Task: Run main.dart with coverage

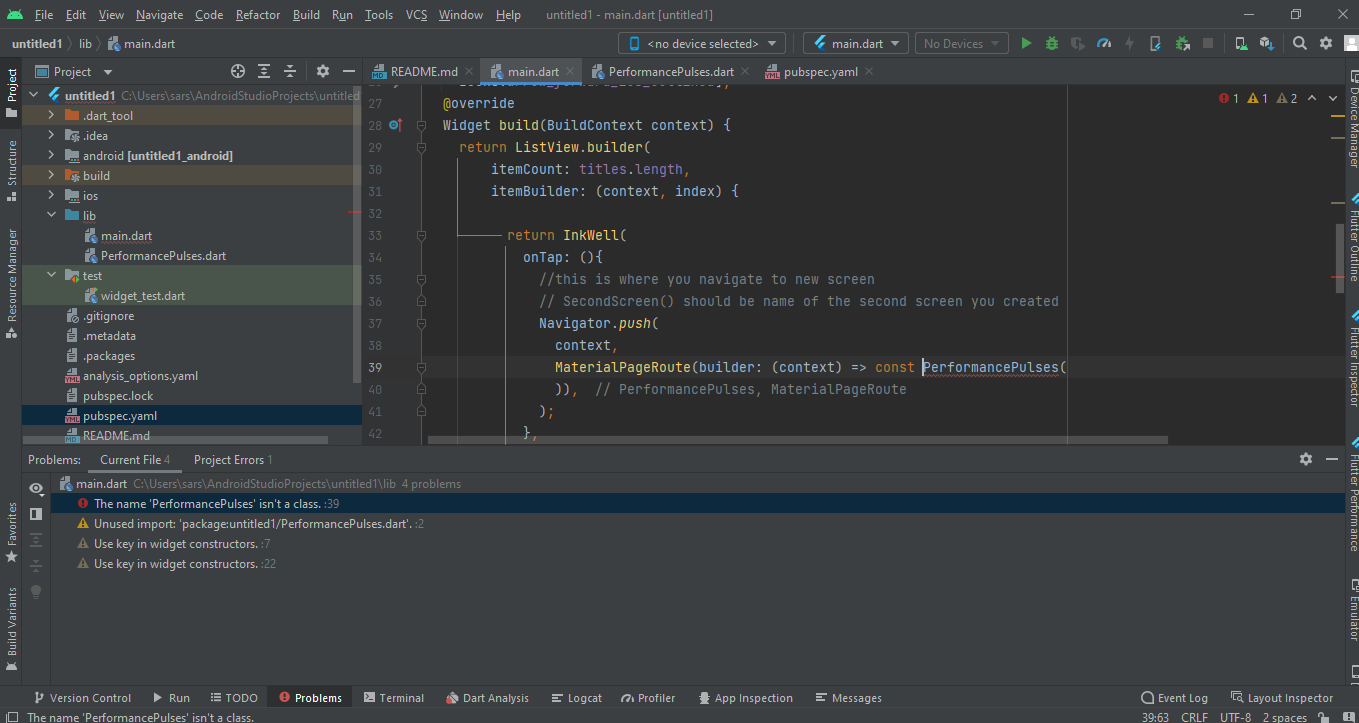Action: (x=1078, y=43)
